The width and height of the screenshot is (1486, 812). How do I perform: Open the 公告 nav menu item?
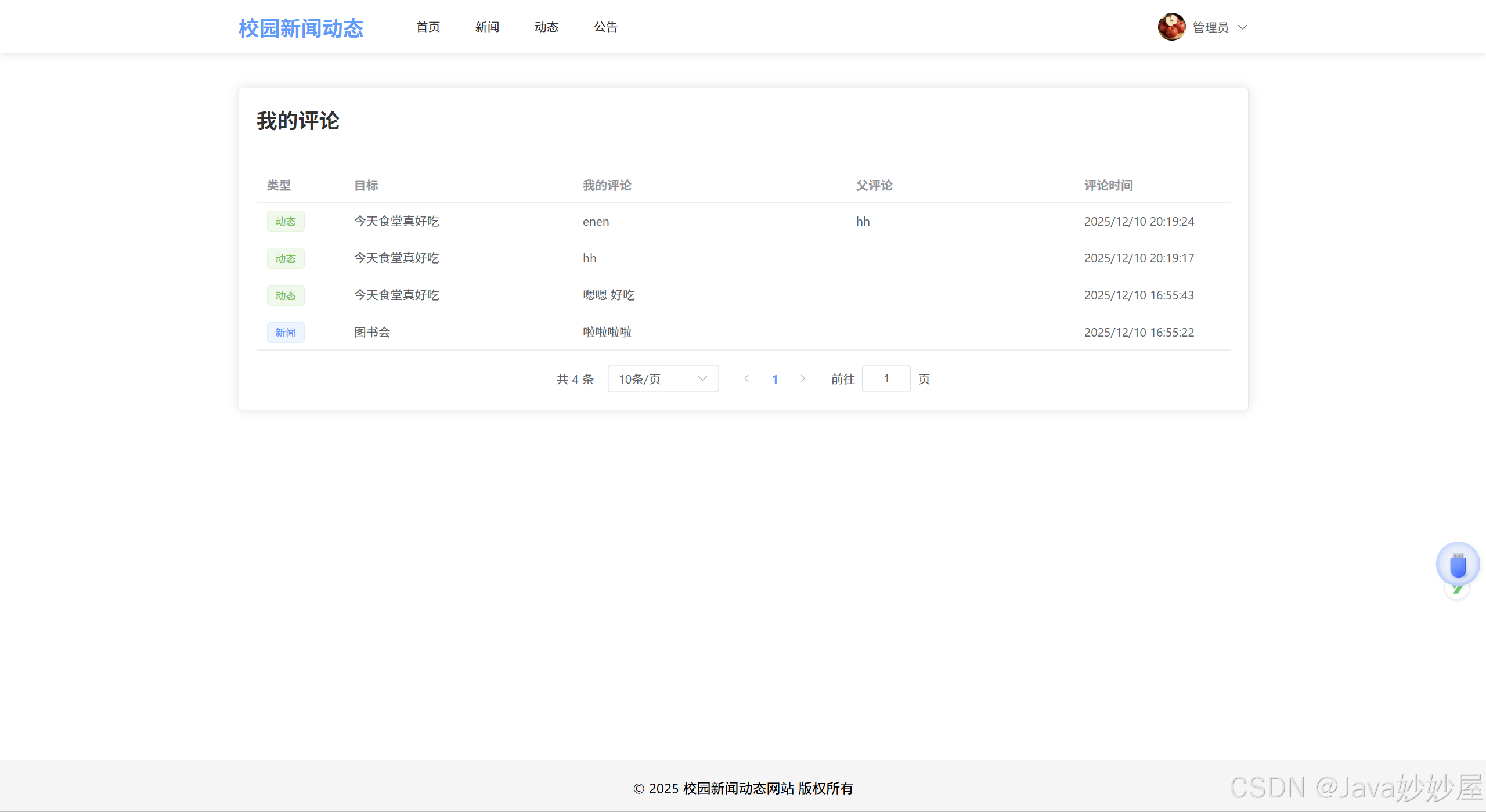[x=605, y=27]
